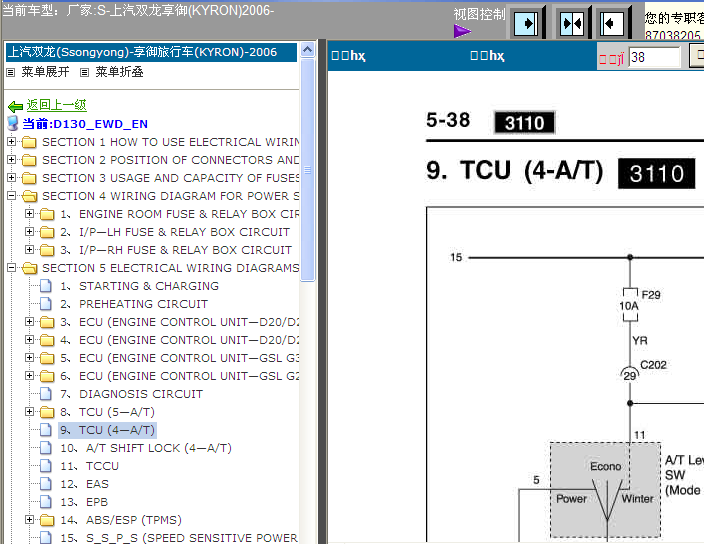Click the button right of page number field
Screen dimensions: 704x544
[696, 56]
